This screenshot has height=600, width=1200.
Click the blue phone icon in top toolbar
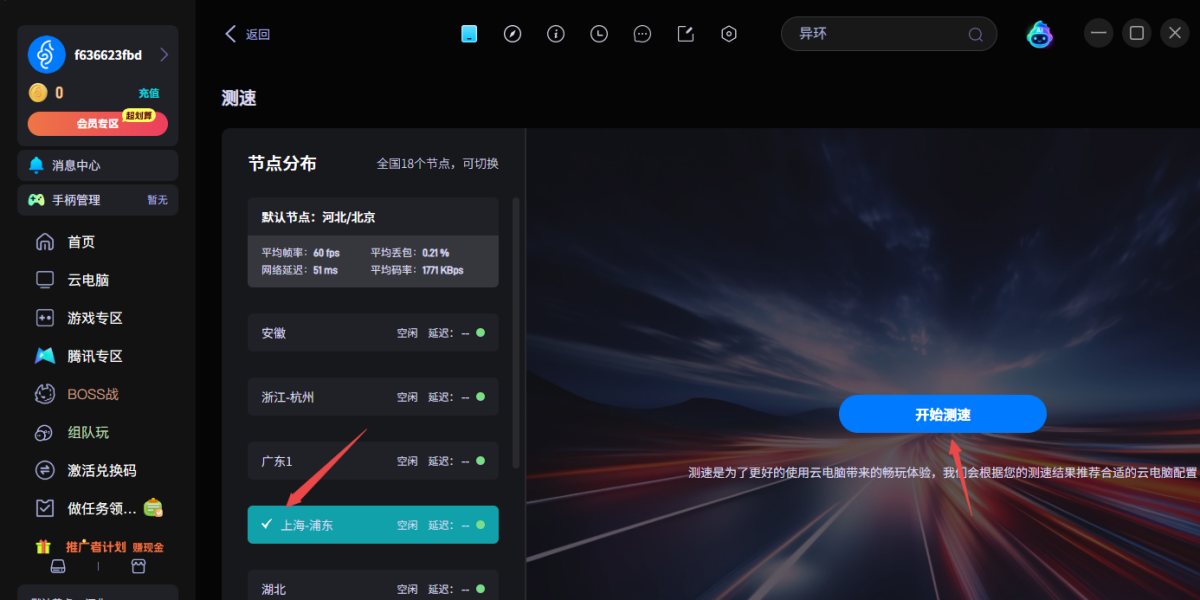click(x=469, y=34)
